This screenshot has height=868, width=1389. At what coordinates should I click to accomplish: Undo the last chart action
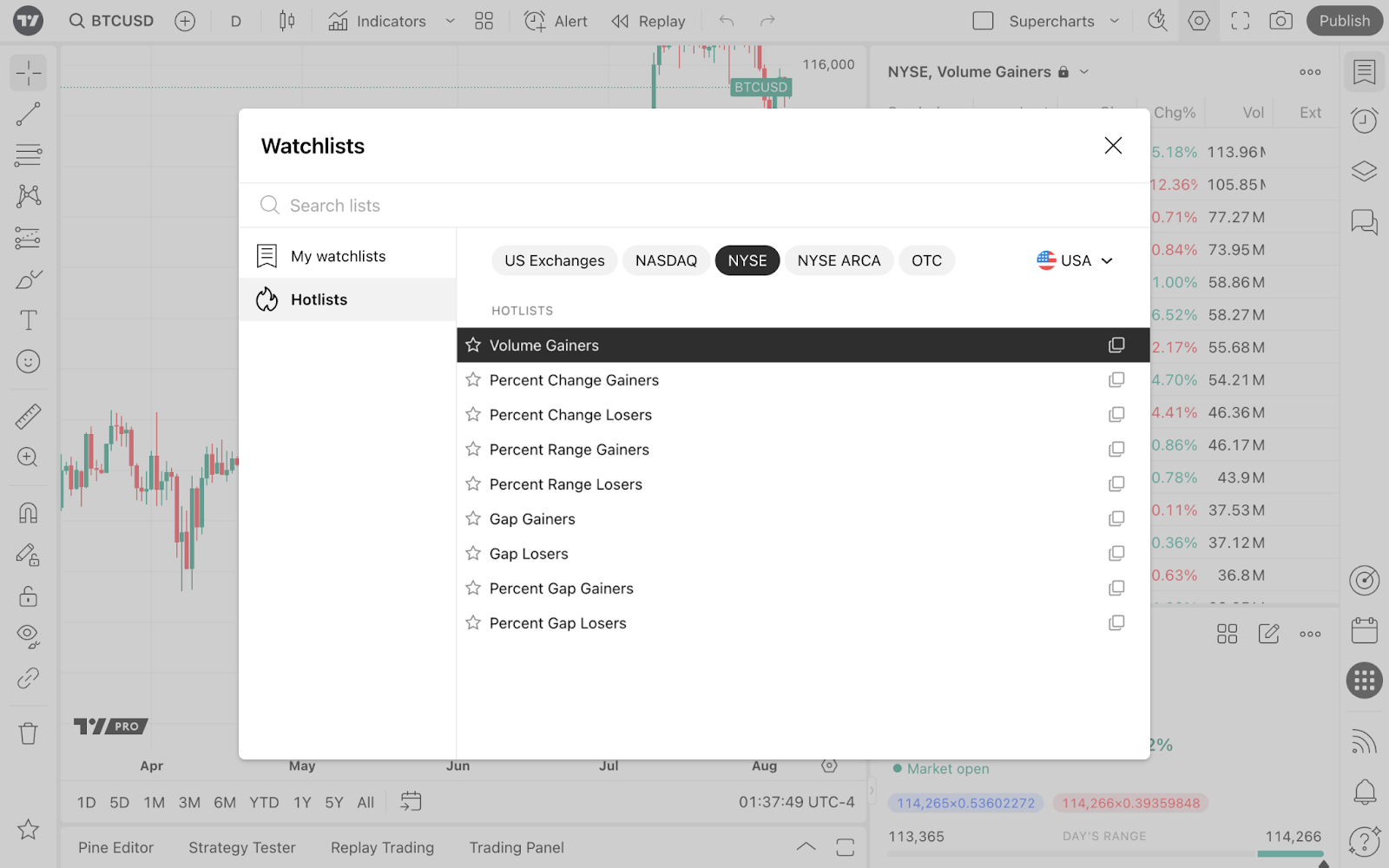tap(727, 21)
